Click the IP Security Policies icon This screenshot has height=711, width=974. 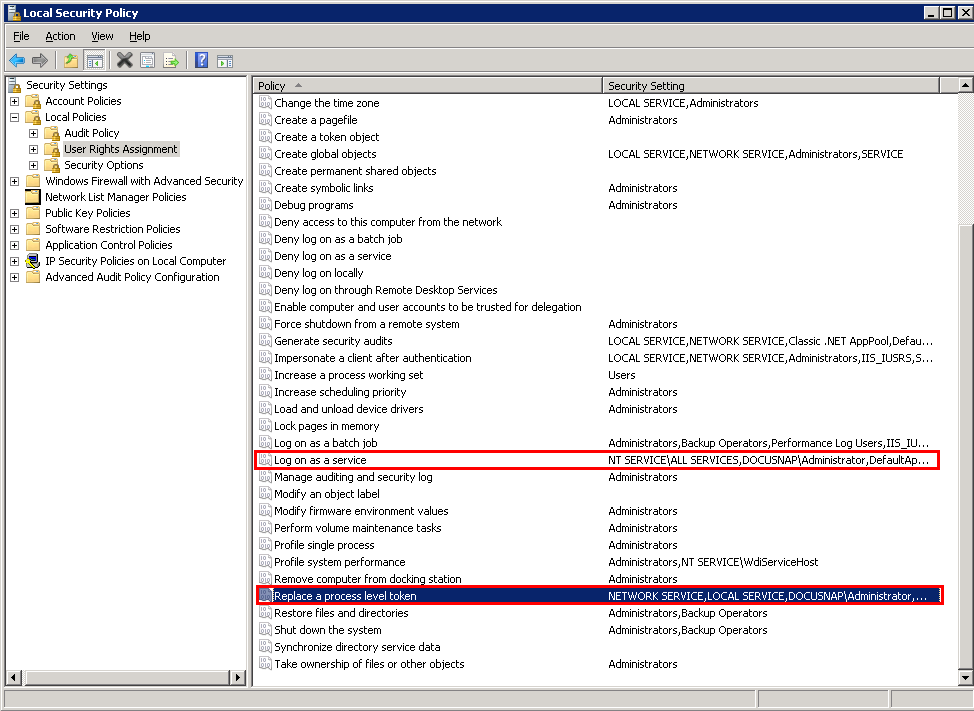pyautogui.click(x=33, y=261)
